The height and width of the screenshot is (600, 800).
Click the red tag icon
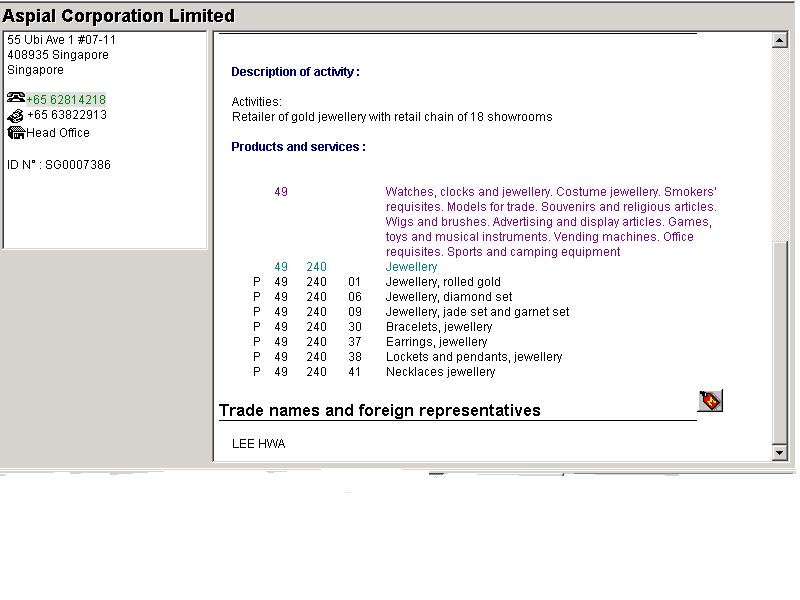click(710, 401)
